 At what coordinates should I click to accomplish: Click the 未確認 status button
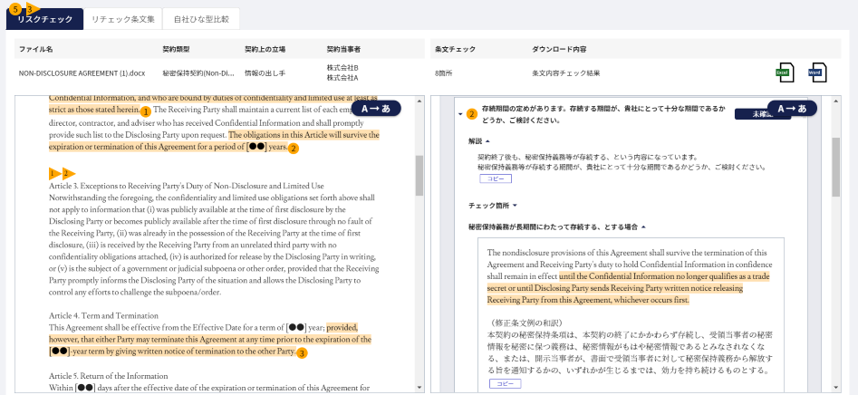751,114
